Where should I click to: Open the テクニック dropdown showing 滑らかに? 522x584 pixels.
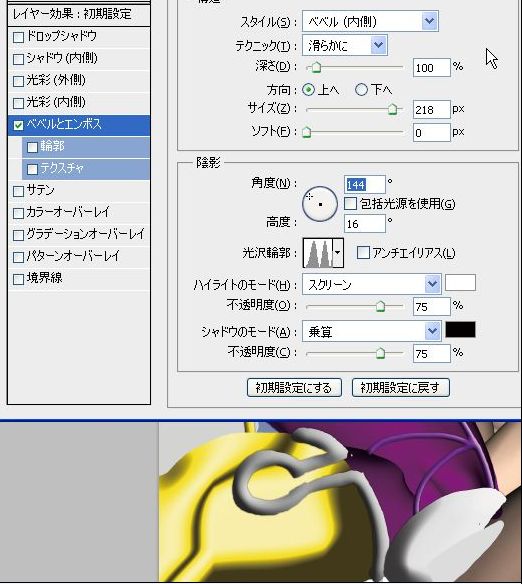pyautogui.click(x=345, y=45)
